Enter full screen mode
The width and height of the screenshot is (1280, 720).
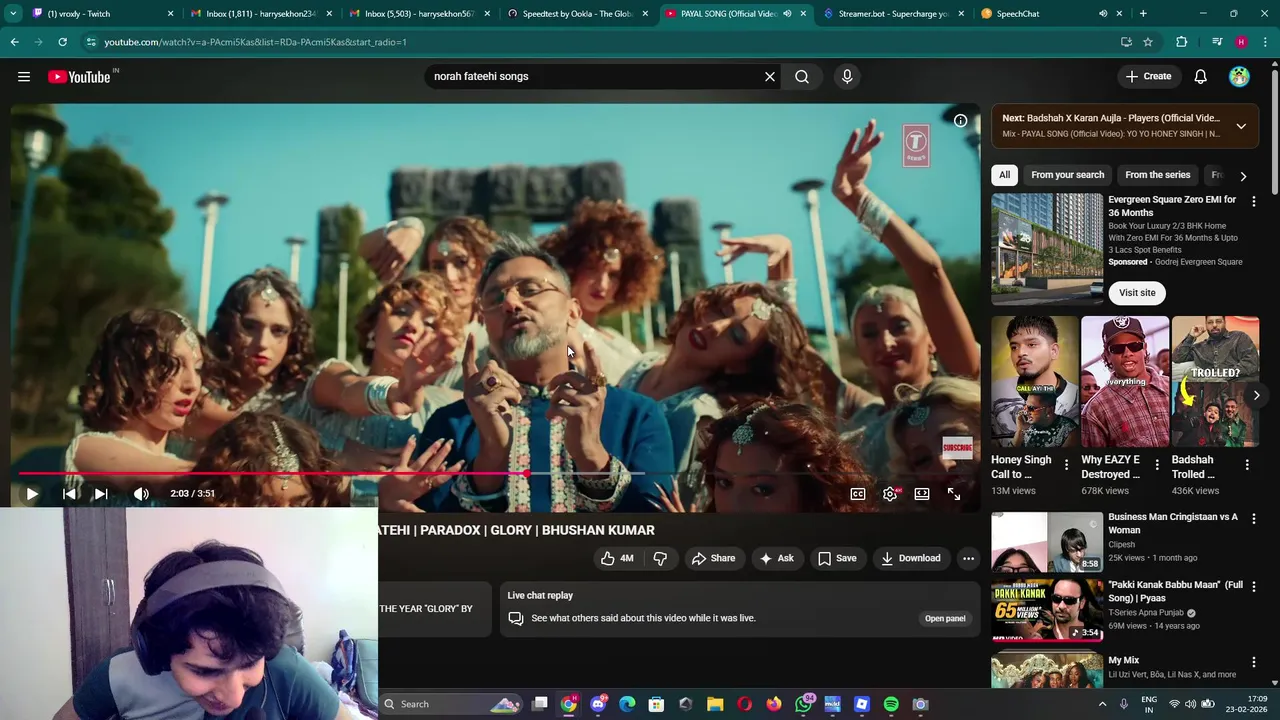coord(954,493)
